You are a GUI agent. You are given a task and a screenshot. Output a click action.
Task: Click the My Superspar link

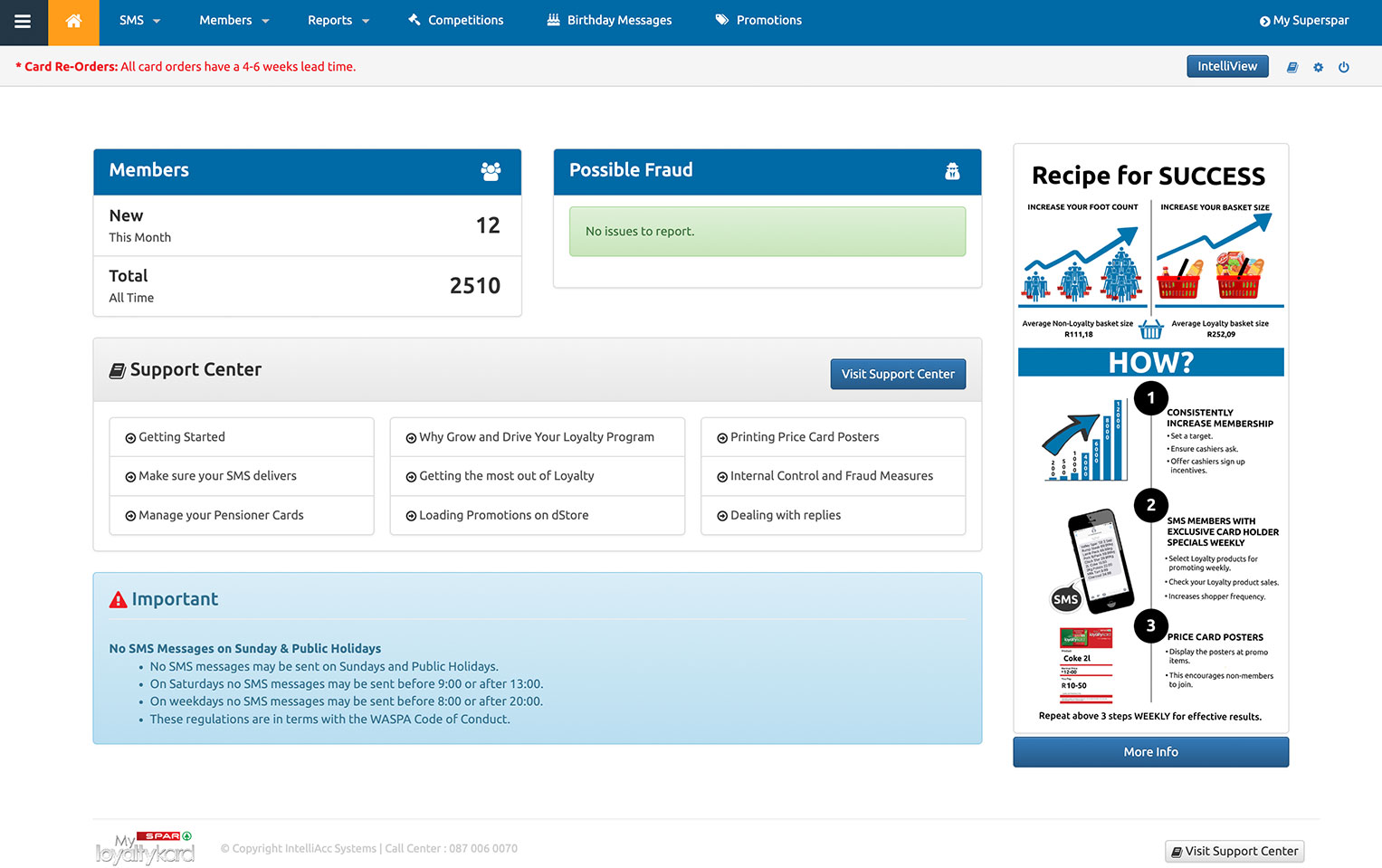coord(1303,21)
